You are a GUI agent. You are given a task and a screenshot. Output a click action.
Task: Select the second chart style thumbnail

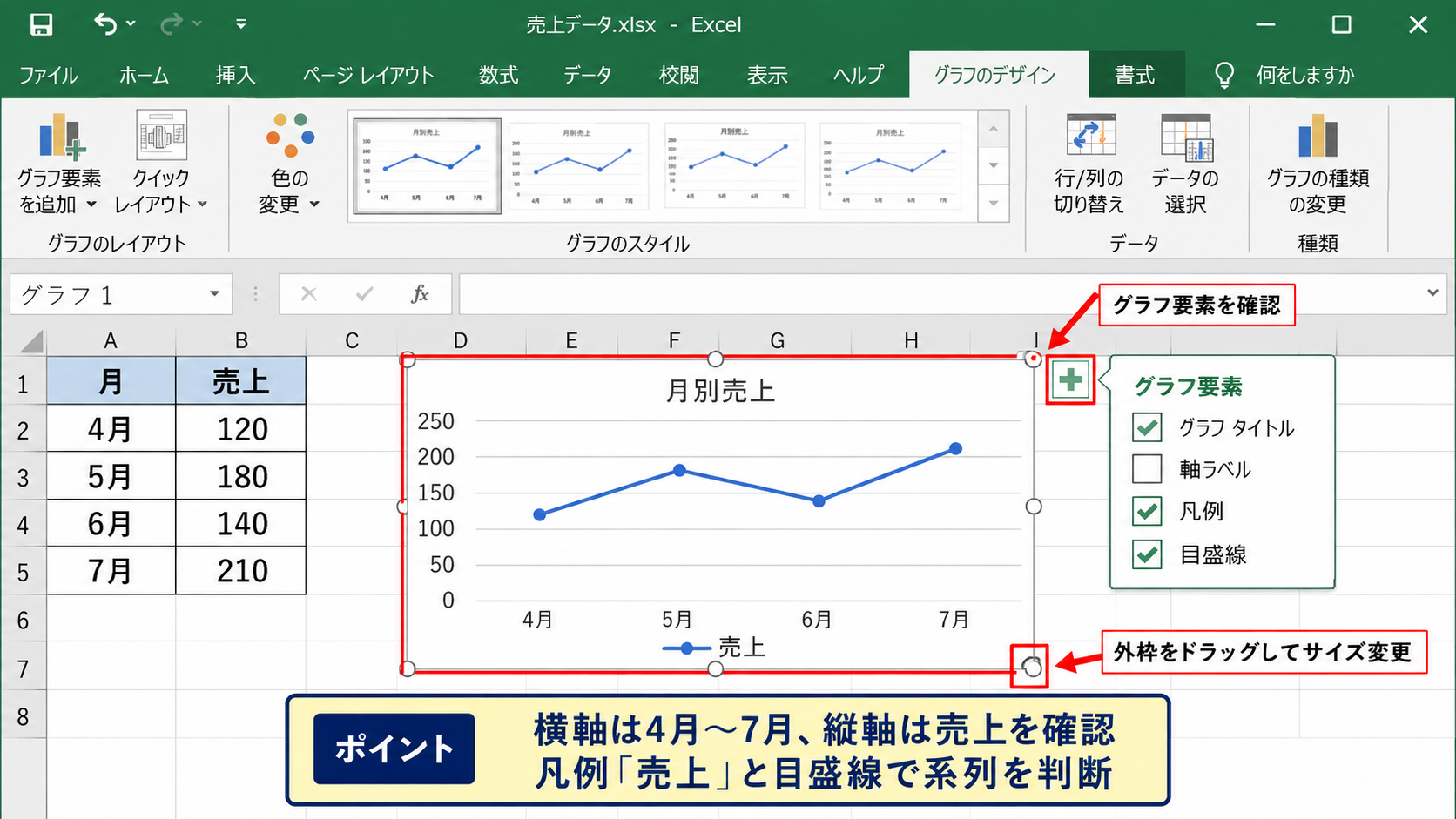click(x=578, y=166)
